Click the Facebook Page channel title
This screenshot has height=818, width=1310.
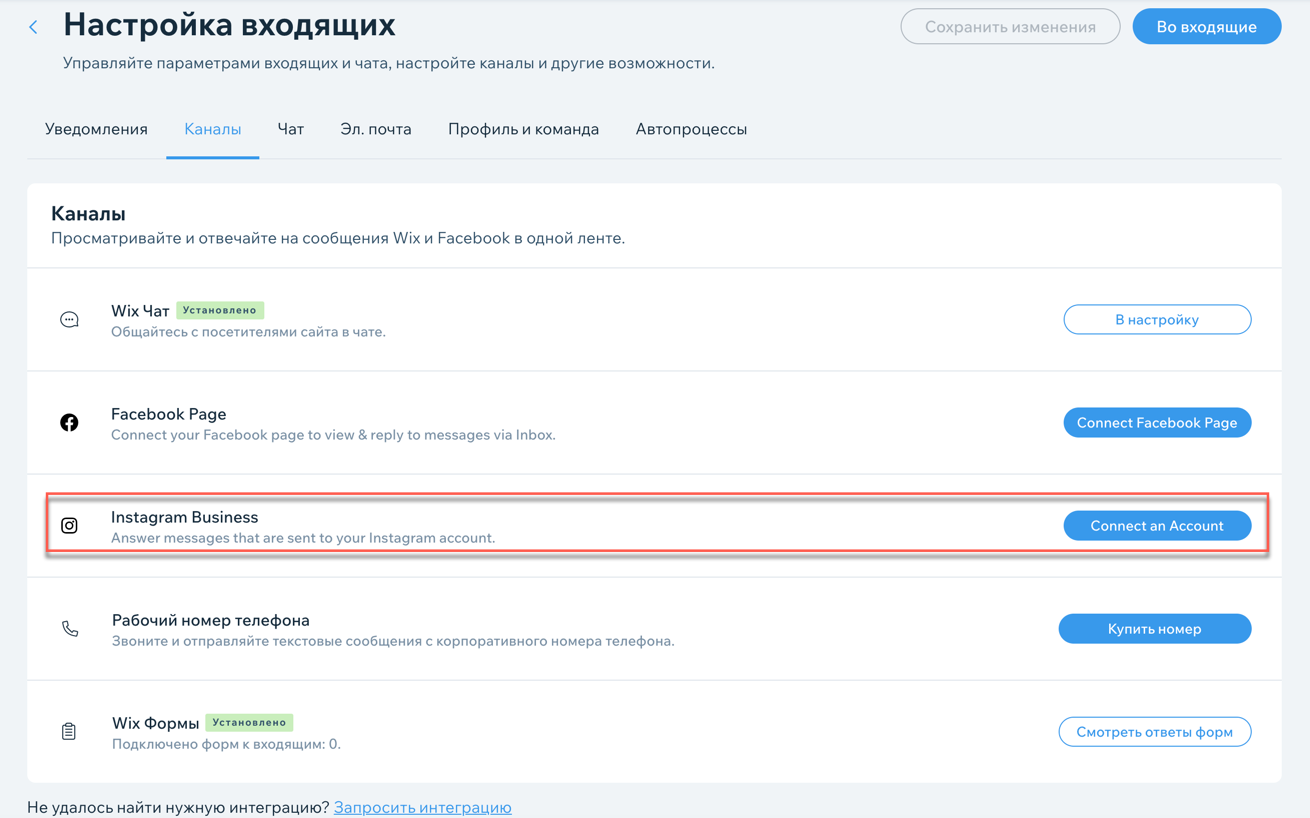pos(168,414)
